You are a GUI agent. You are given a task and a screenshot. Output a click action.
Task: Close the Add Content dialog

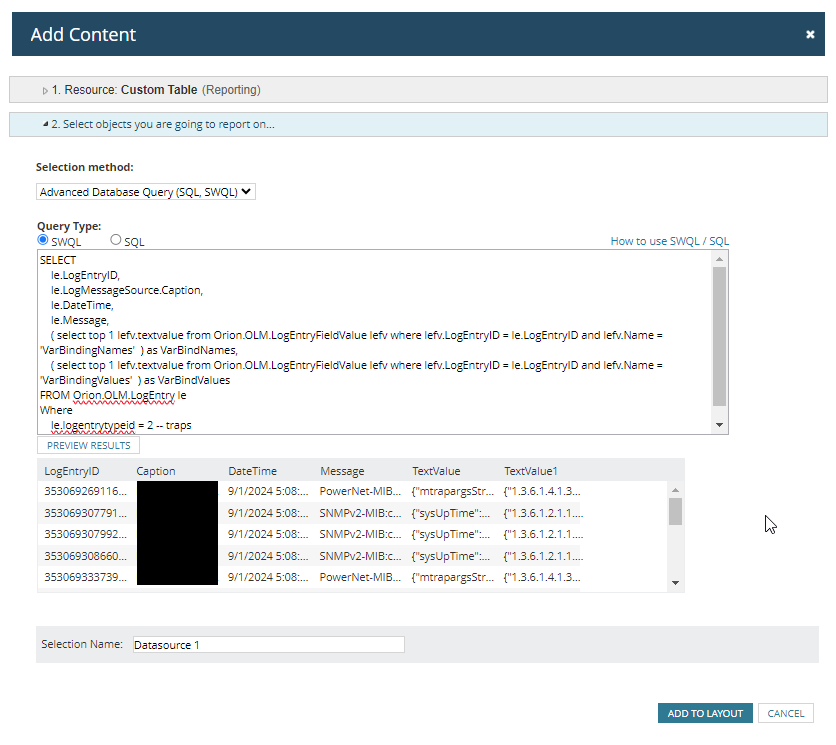(810, 35)
